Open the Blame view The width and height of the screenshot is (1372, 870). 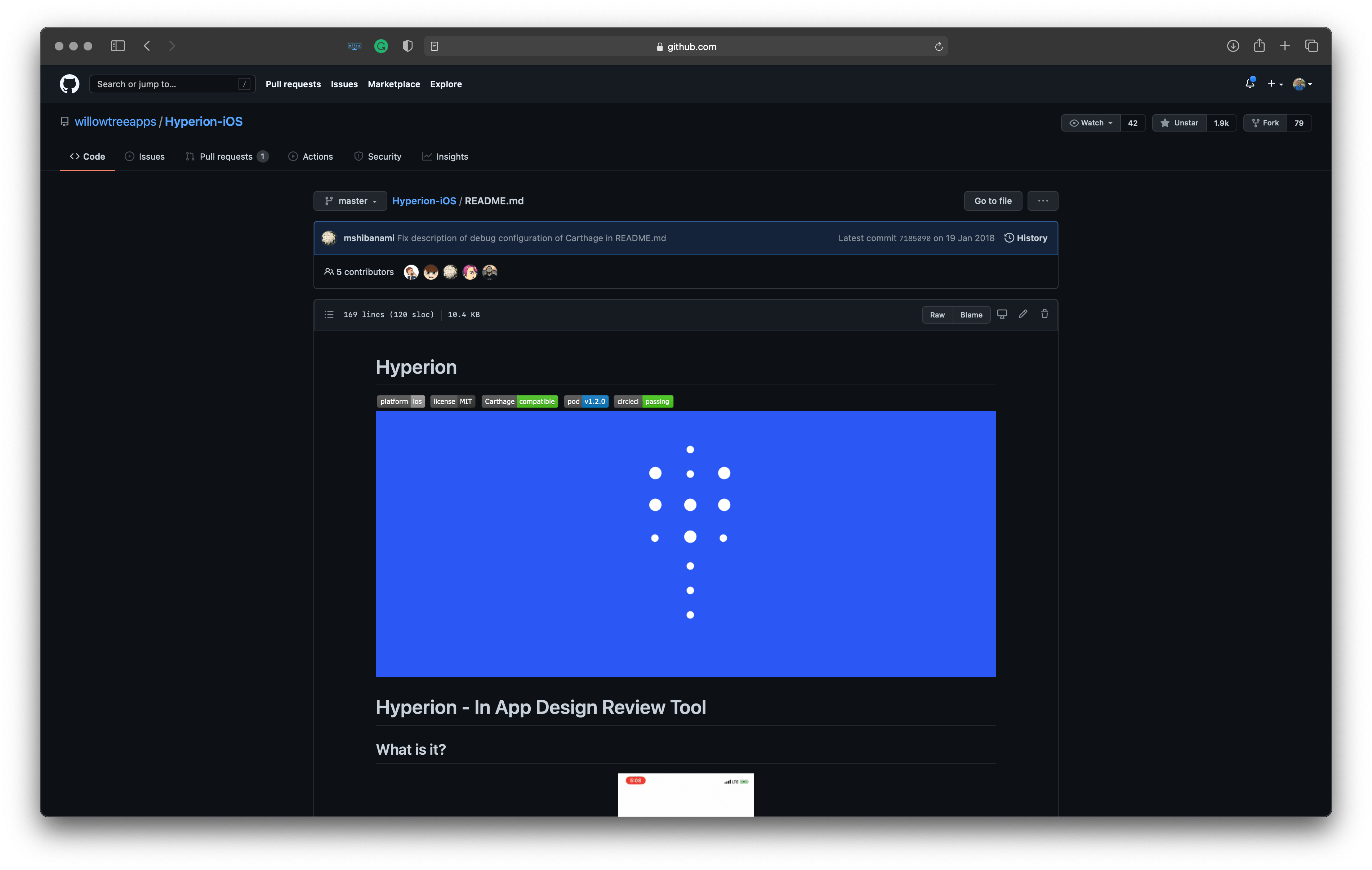click(971, 315)
